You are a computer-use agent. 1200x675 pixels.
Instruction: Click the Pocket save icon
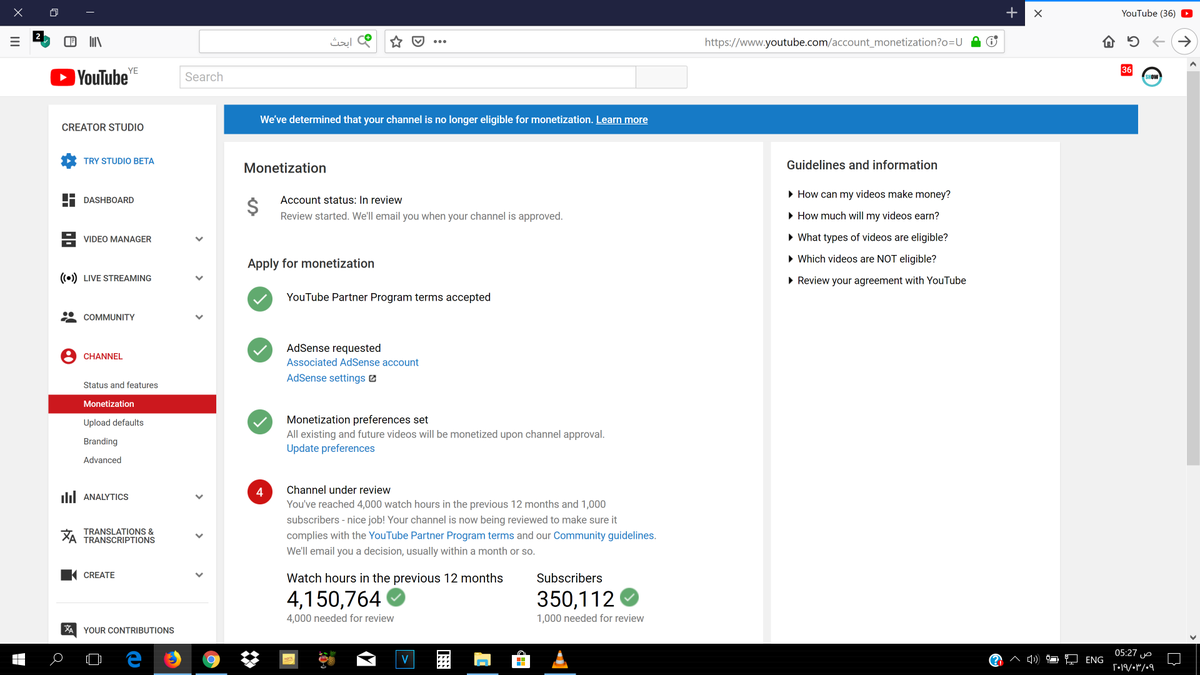pyautogui.click(x=418, y=42)
